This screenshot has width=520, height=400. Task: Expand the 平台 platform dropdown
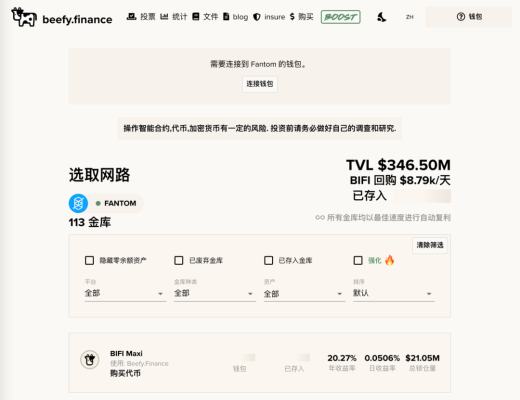125,293
